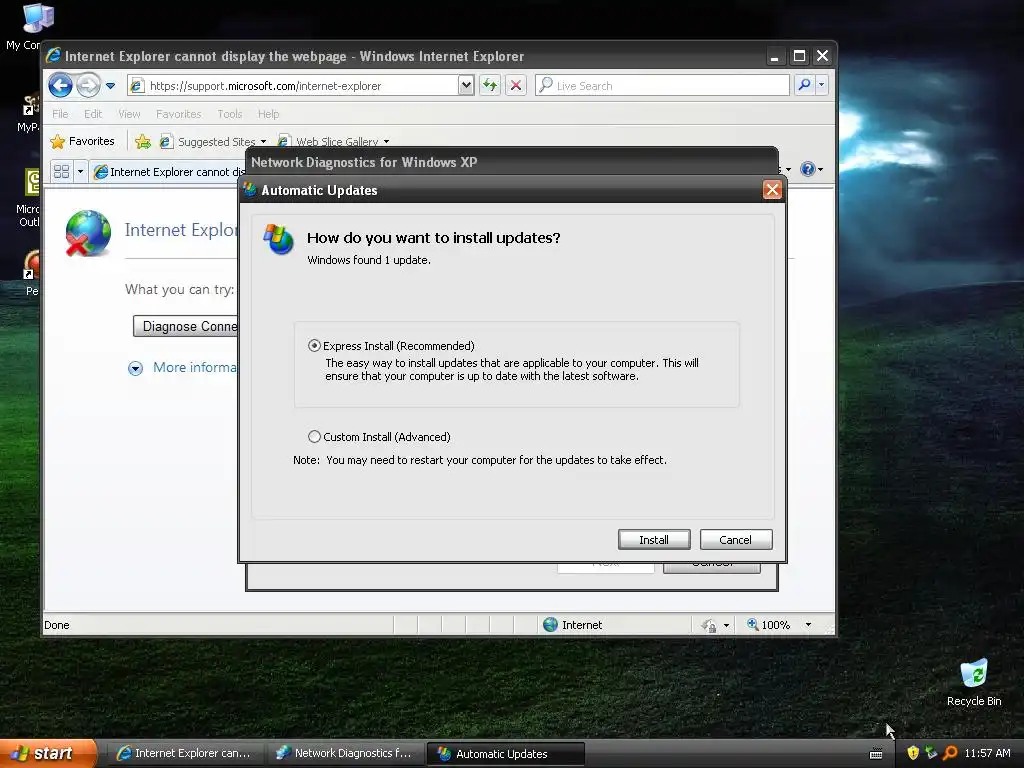Open the security status dropdown arrow
Screen dimensions: 1024x768
726,625
